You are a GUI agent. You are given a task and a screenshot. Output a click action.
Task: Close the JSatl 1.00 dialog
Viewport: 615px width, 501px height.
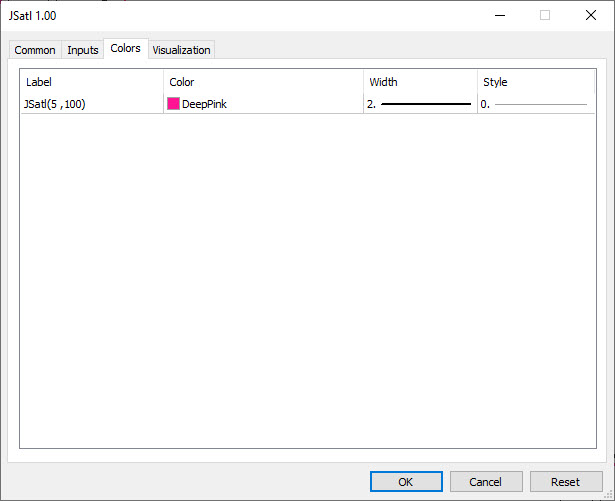591,15
